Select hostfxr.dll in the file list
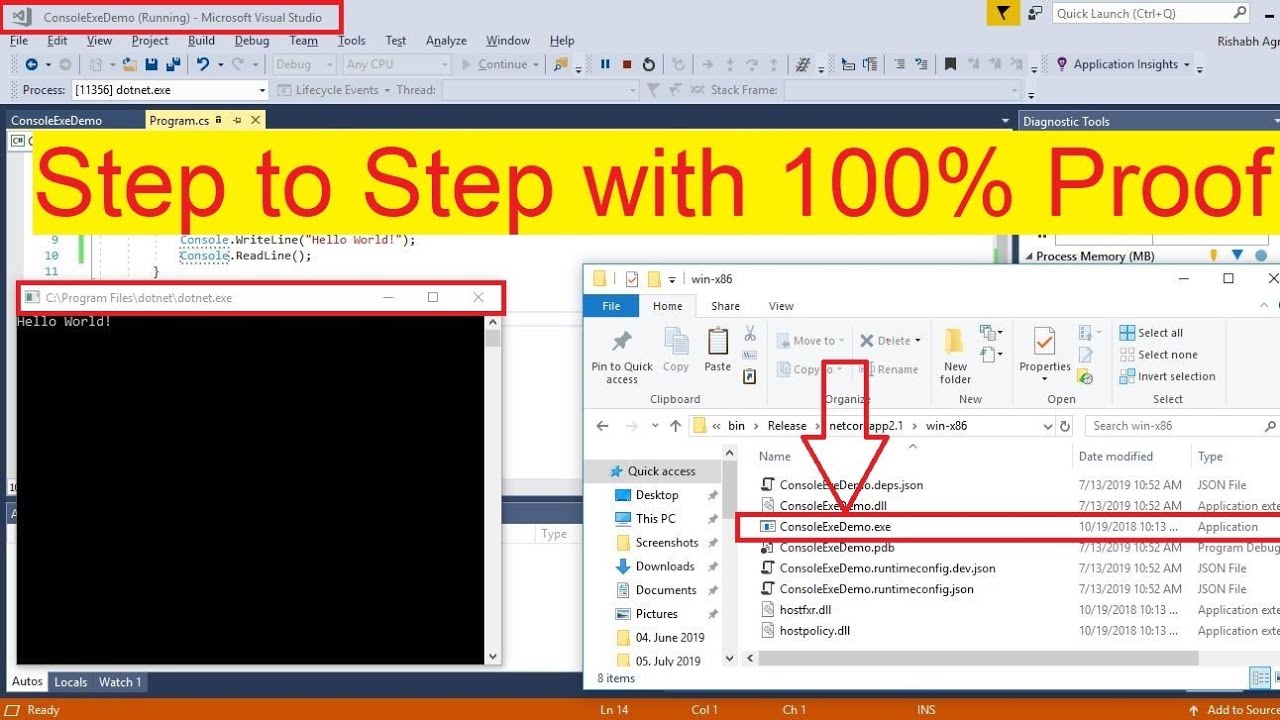Image resolution: width=1280 pixels, height=720 pixels. point(805,610)
